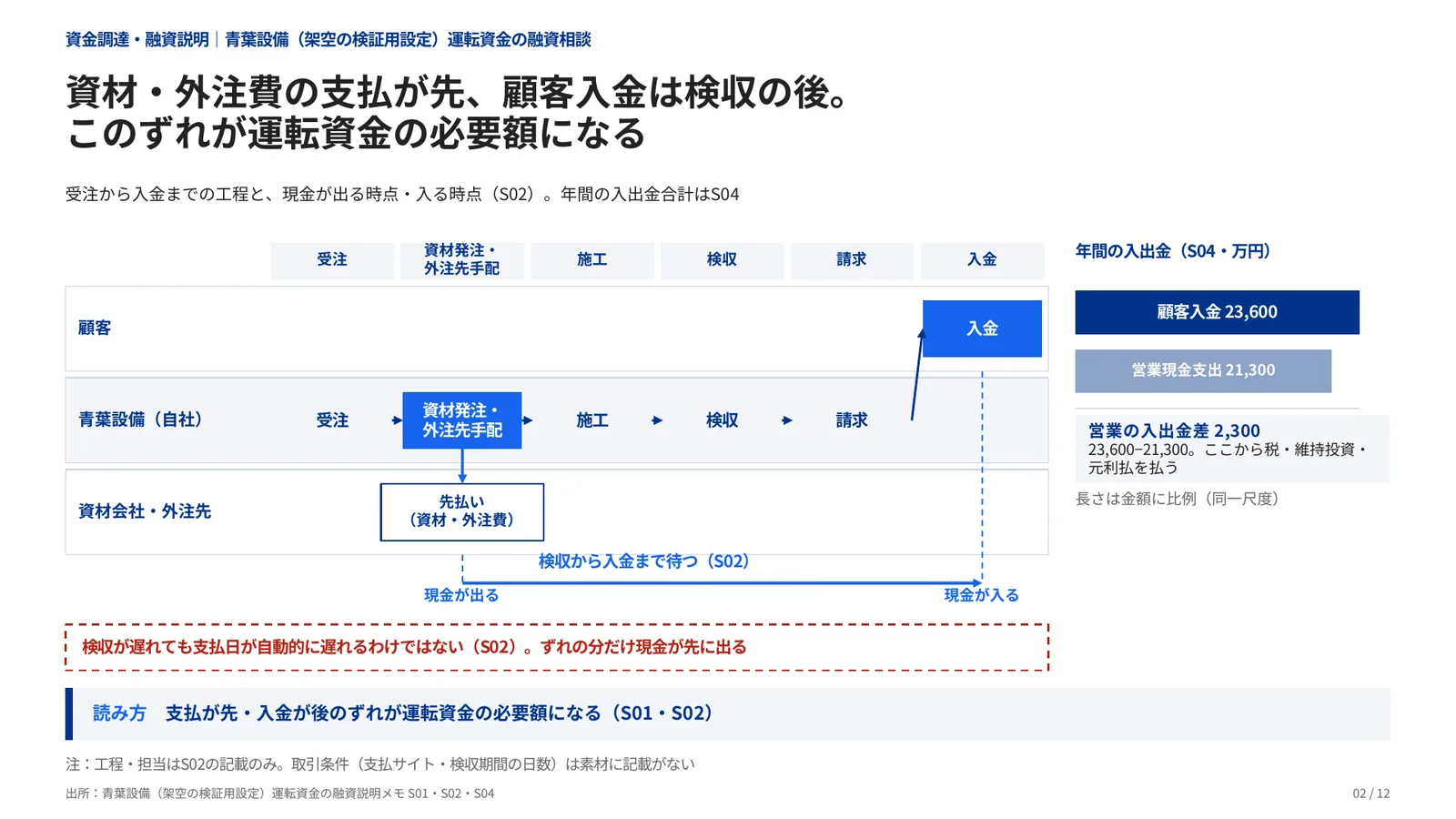Click the dark blue 顧客入金 23,600 bar
The height and width of the screenshot is (819, 1456).
click(1218, 312)
